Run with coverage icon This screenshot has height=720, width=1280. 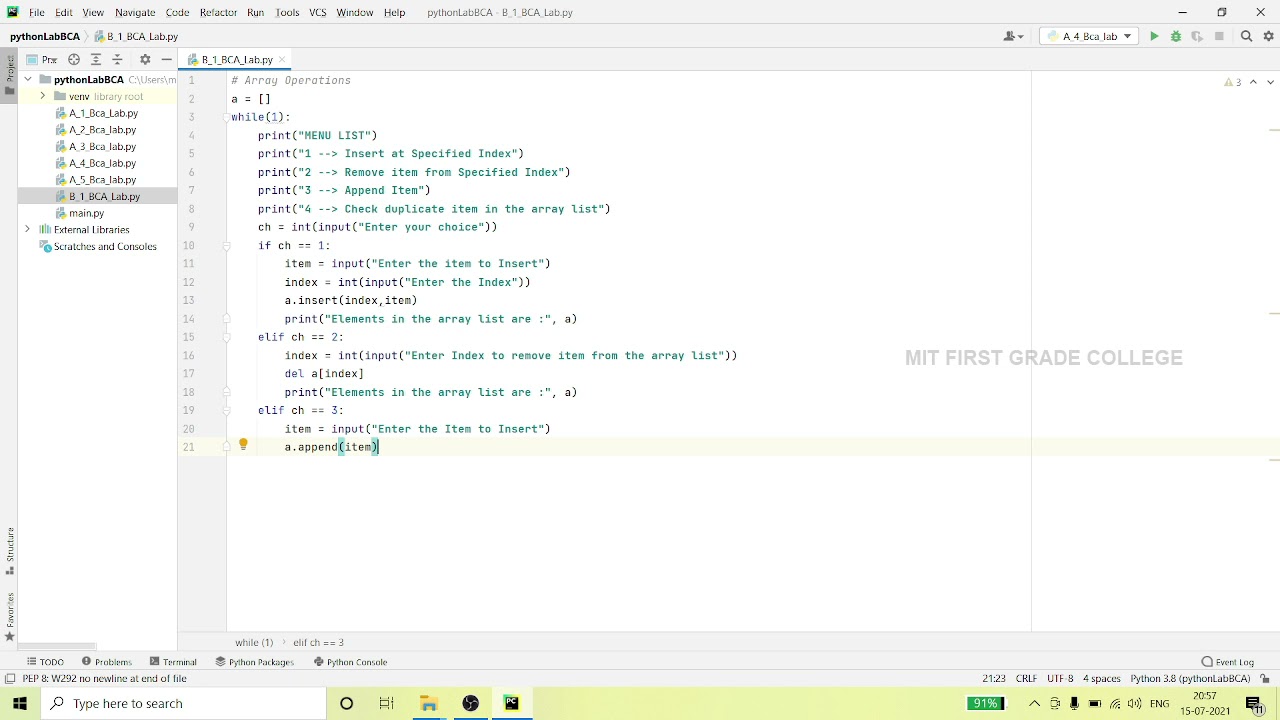pos(1197,36)
